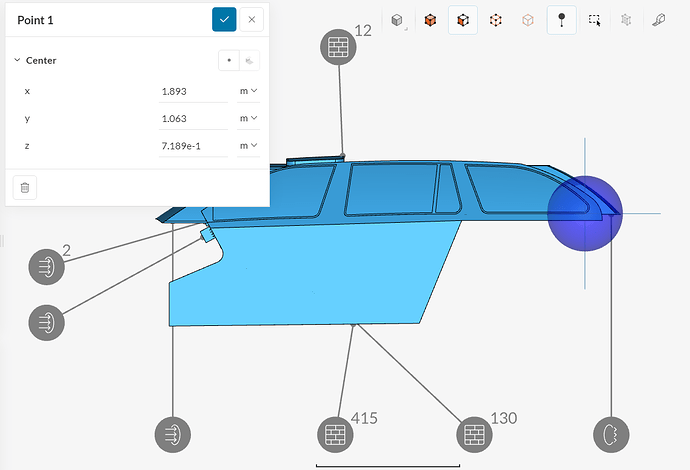Switch to transparent render mode

click(528, 20)
